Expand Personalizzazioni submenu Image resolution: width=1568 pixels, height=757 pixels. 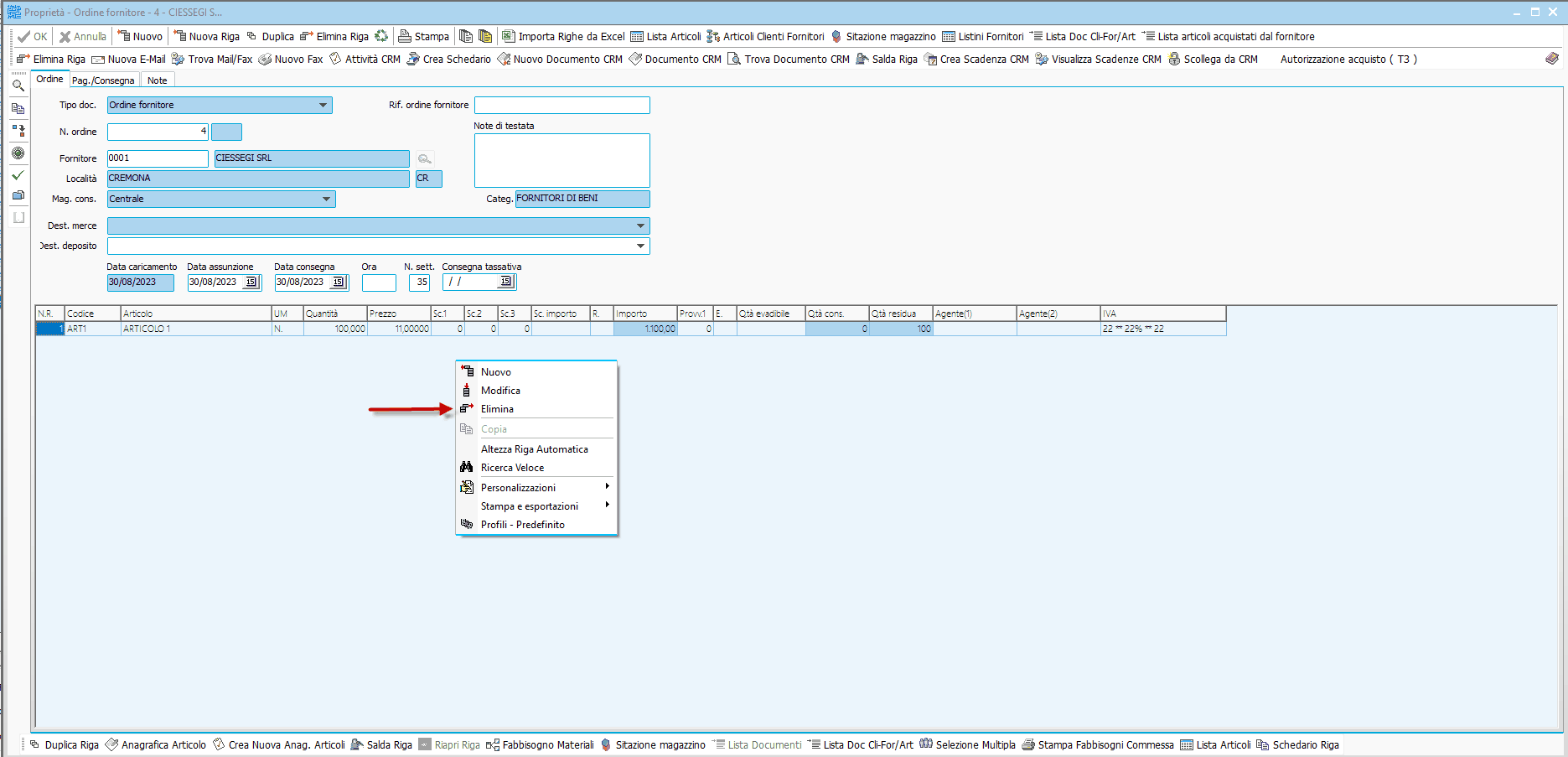point(536,487)
